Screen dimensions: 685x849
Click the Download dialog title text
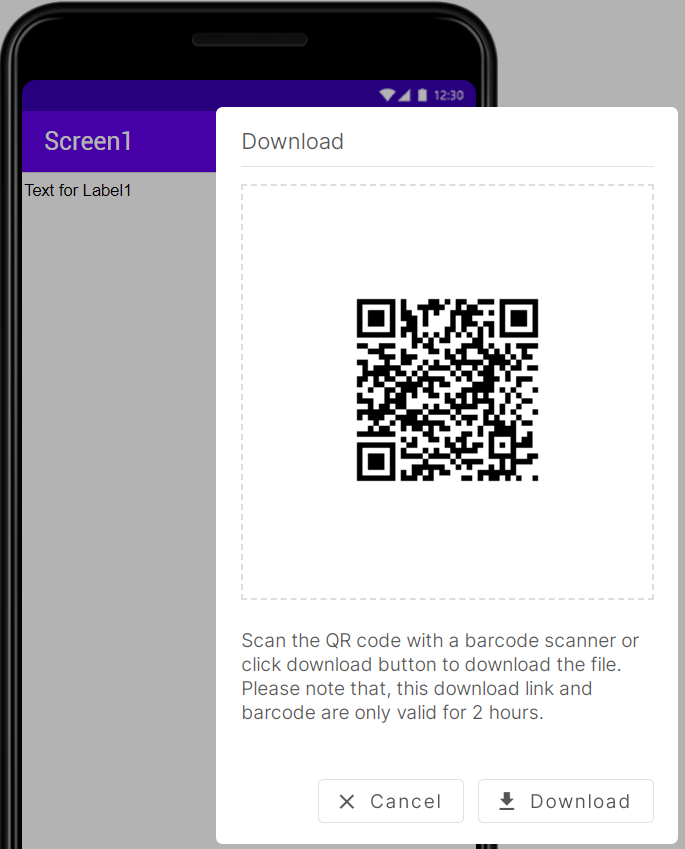point(292,141)
